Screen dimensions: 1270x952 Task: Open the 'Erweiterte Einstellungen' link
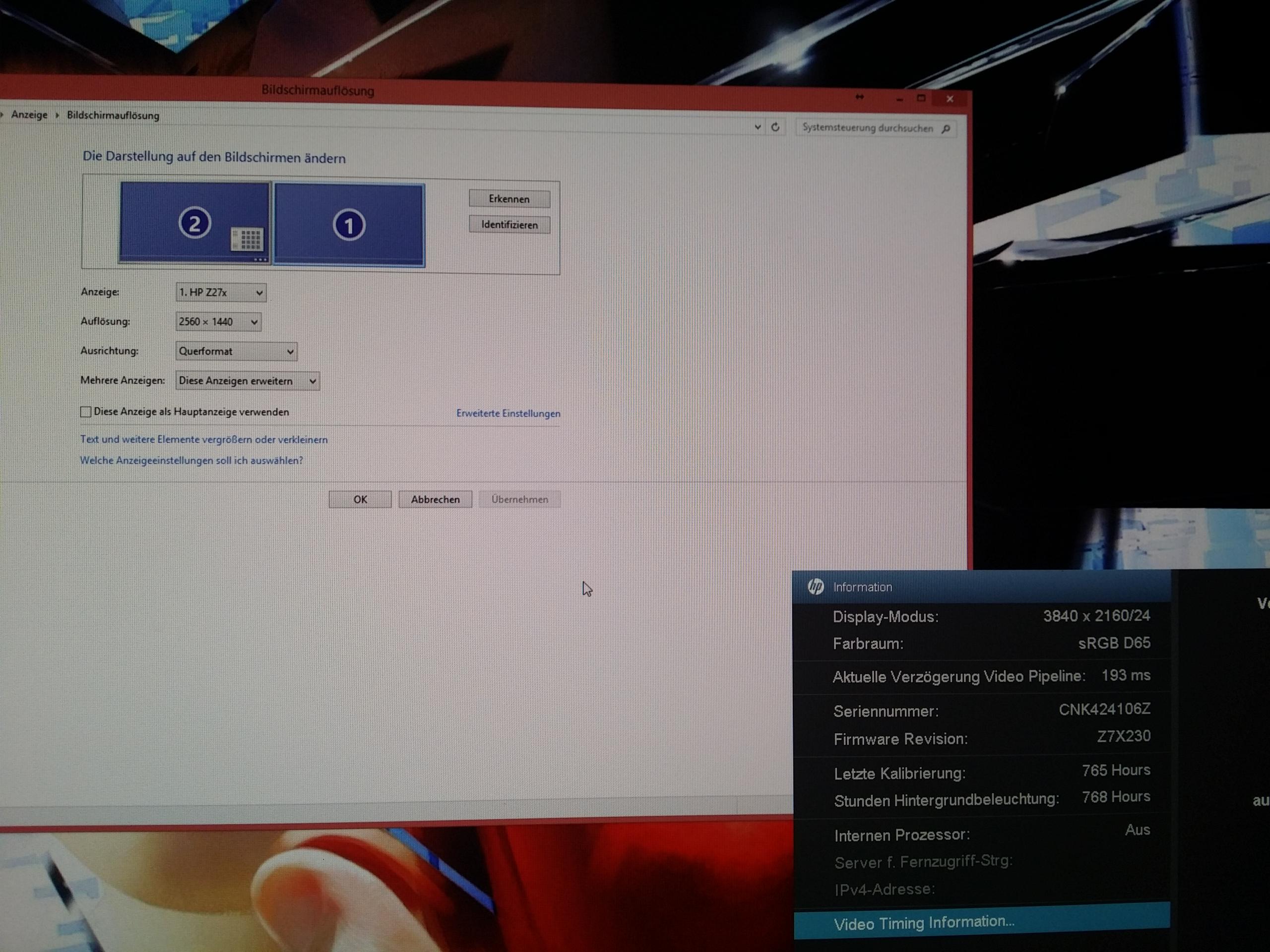click(508, 413)
